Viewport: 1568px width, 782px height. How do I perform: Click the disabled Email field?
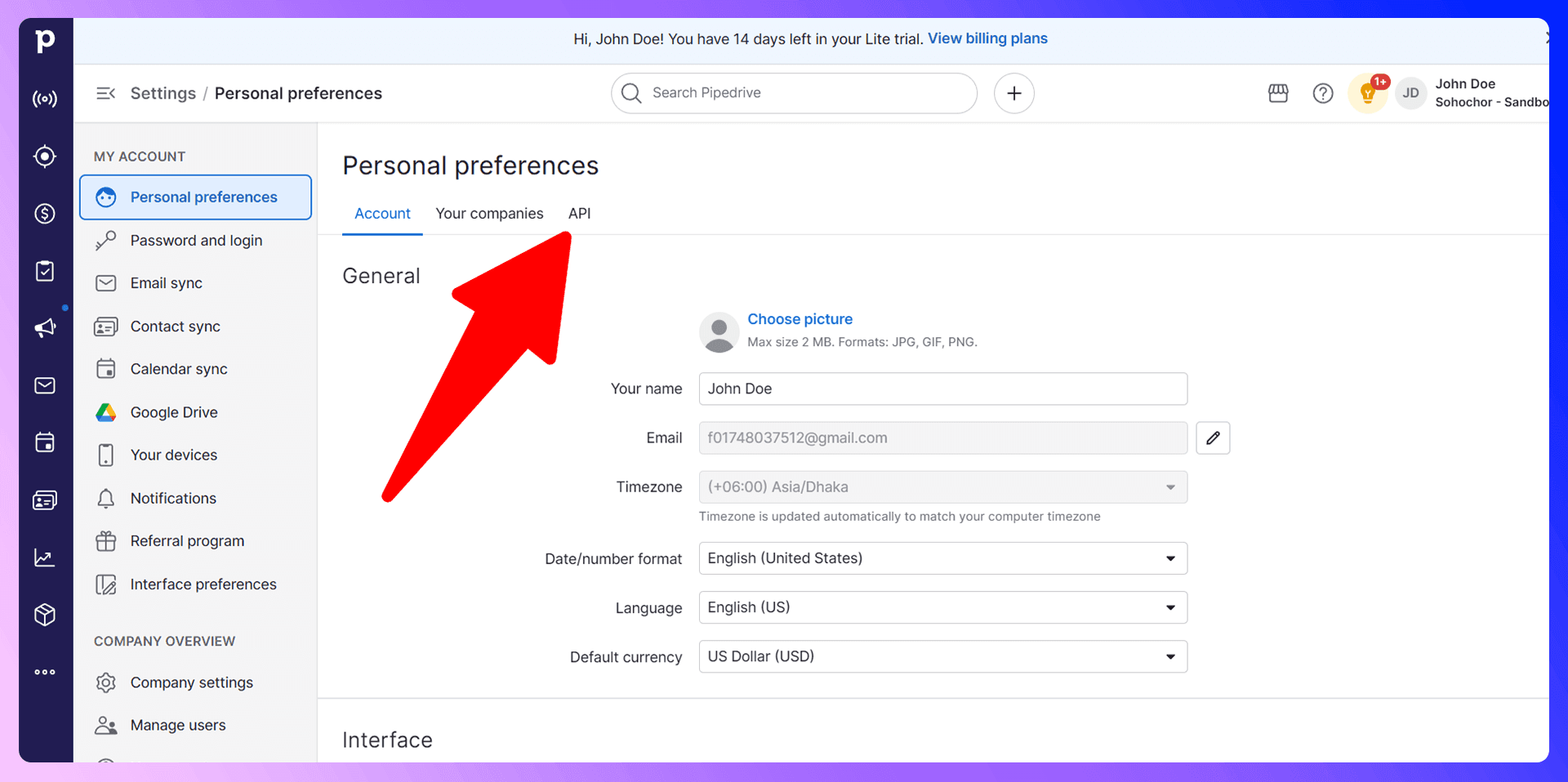pos(943,438)
